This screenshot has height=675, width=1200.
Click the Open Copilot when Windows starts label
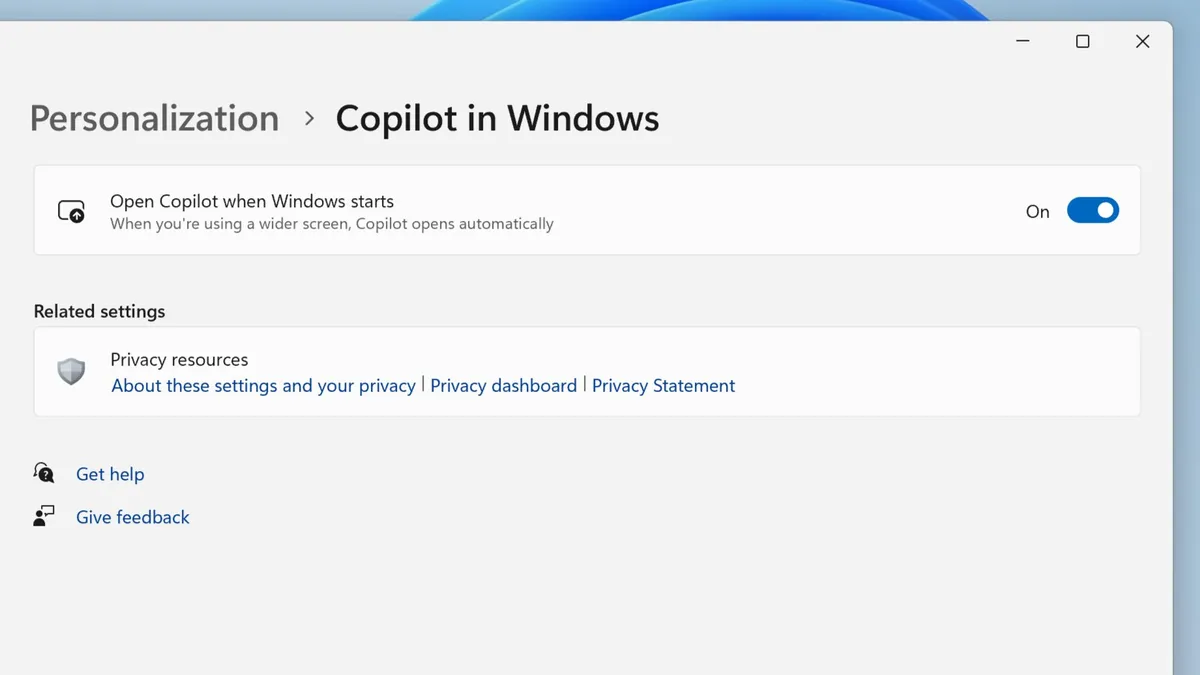coord(252,201)
